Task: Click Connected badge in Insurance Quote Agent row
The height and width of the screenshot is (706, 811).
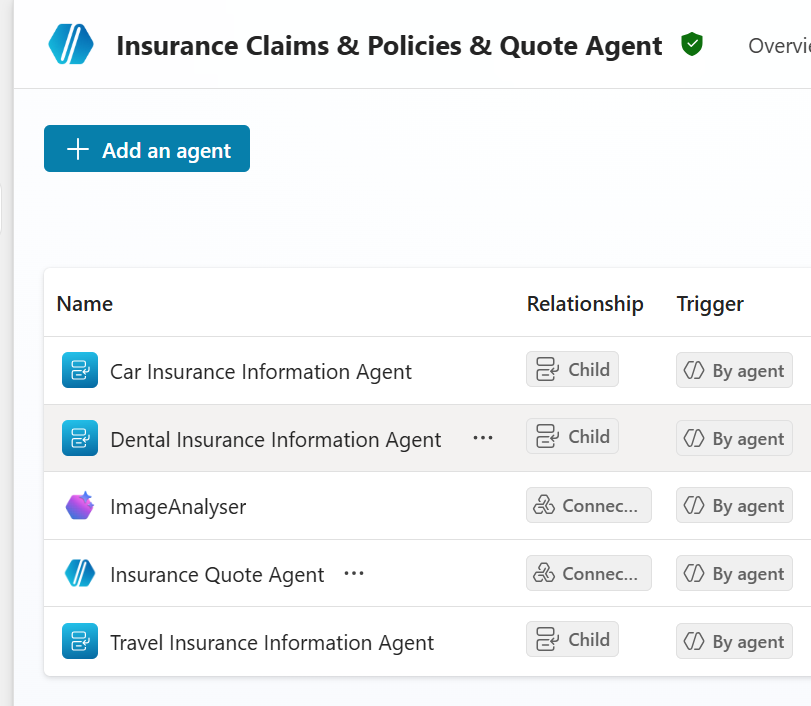Action: pos(589,573)
